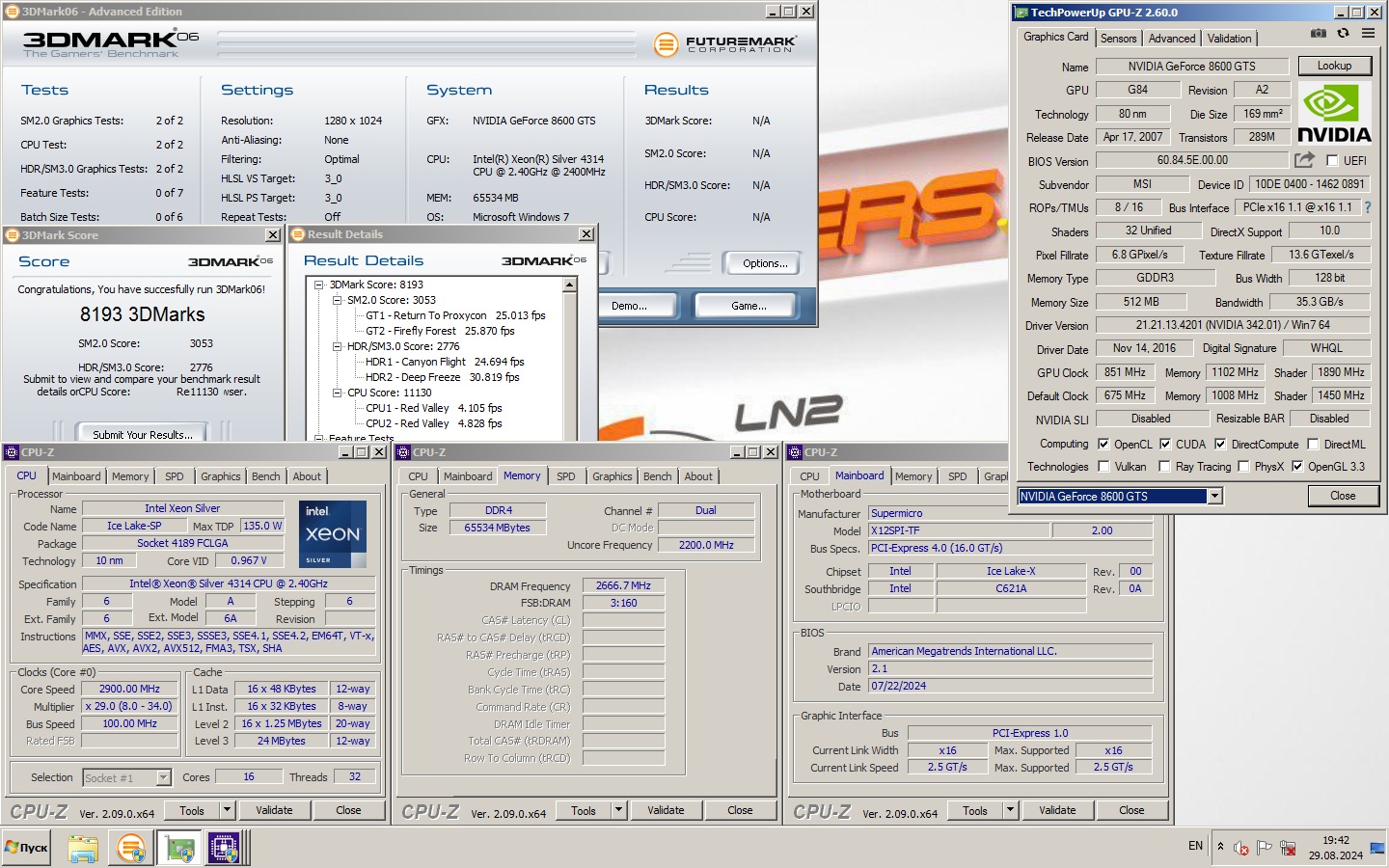Toggle the UEFI checkbox in GPU-Z
The height and width of the screenshot is (868, 1389).
point(1332,161)
